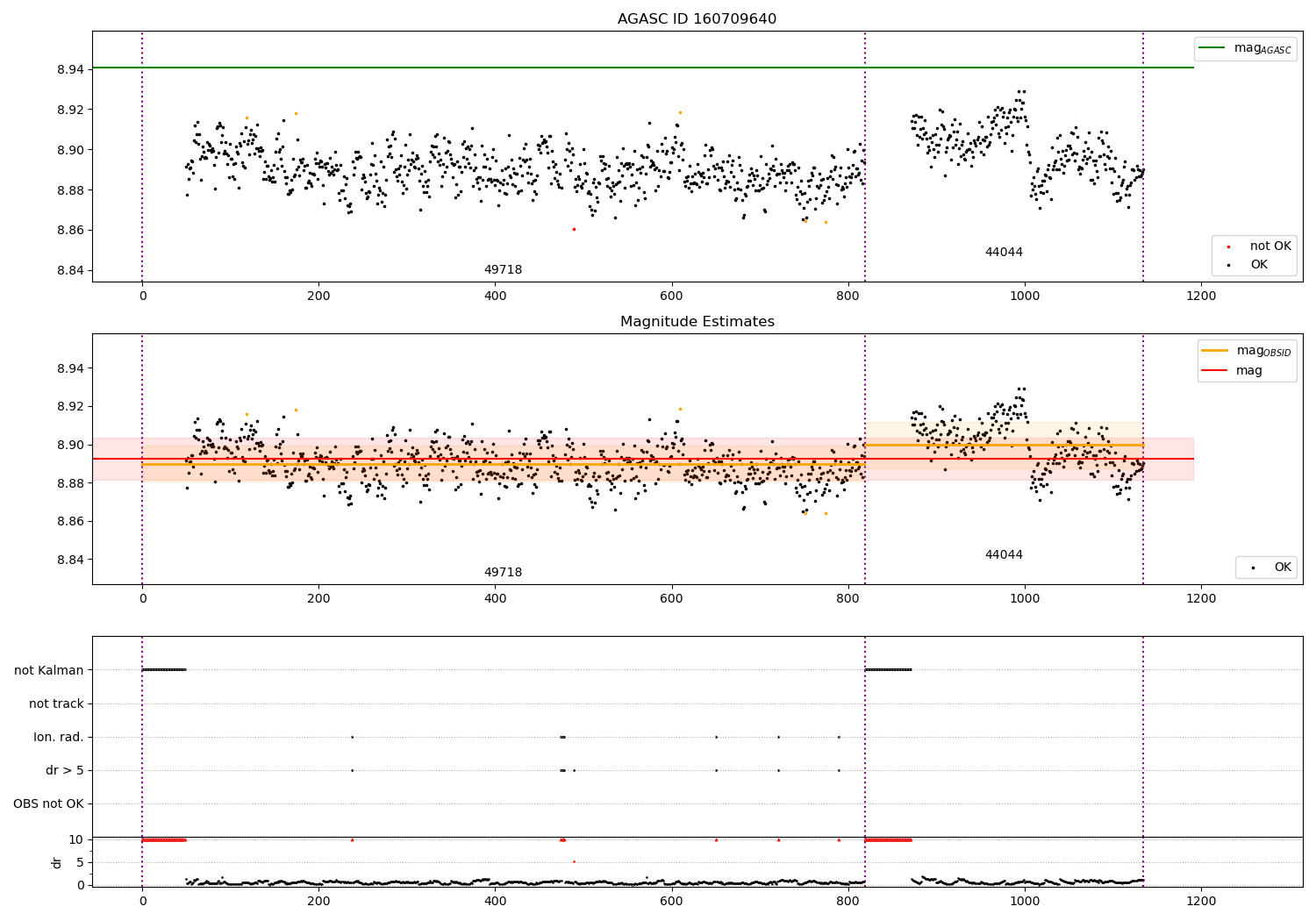
Task: Click the 8.94 y-tick label in the Magnitude Estimates plot
Action: pos(70,368)
